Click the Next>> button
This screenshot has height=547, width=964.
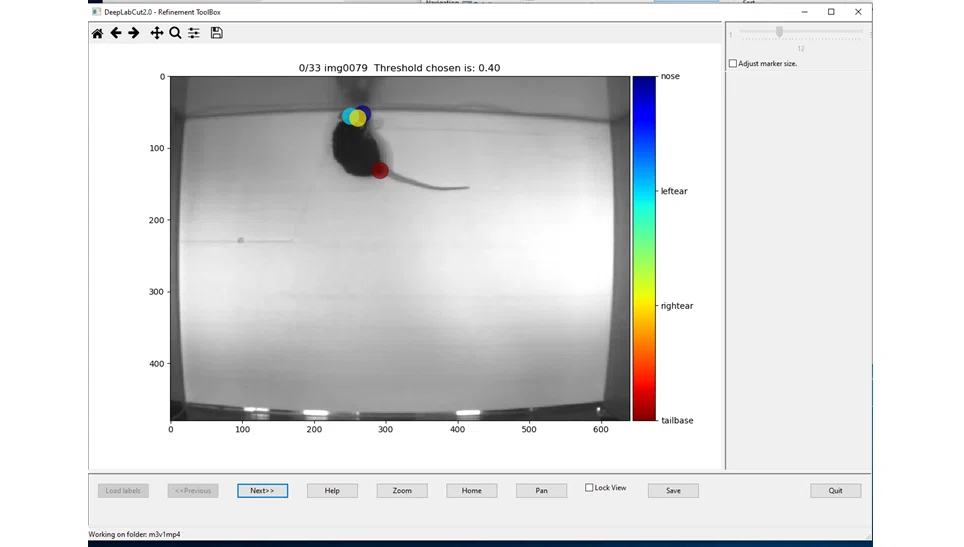263,490
